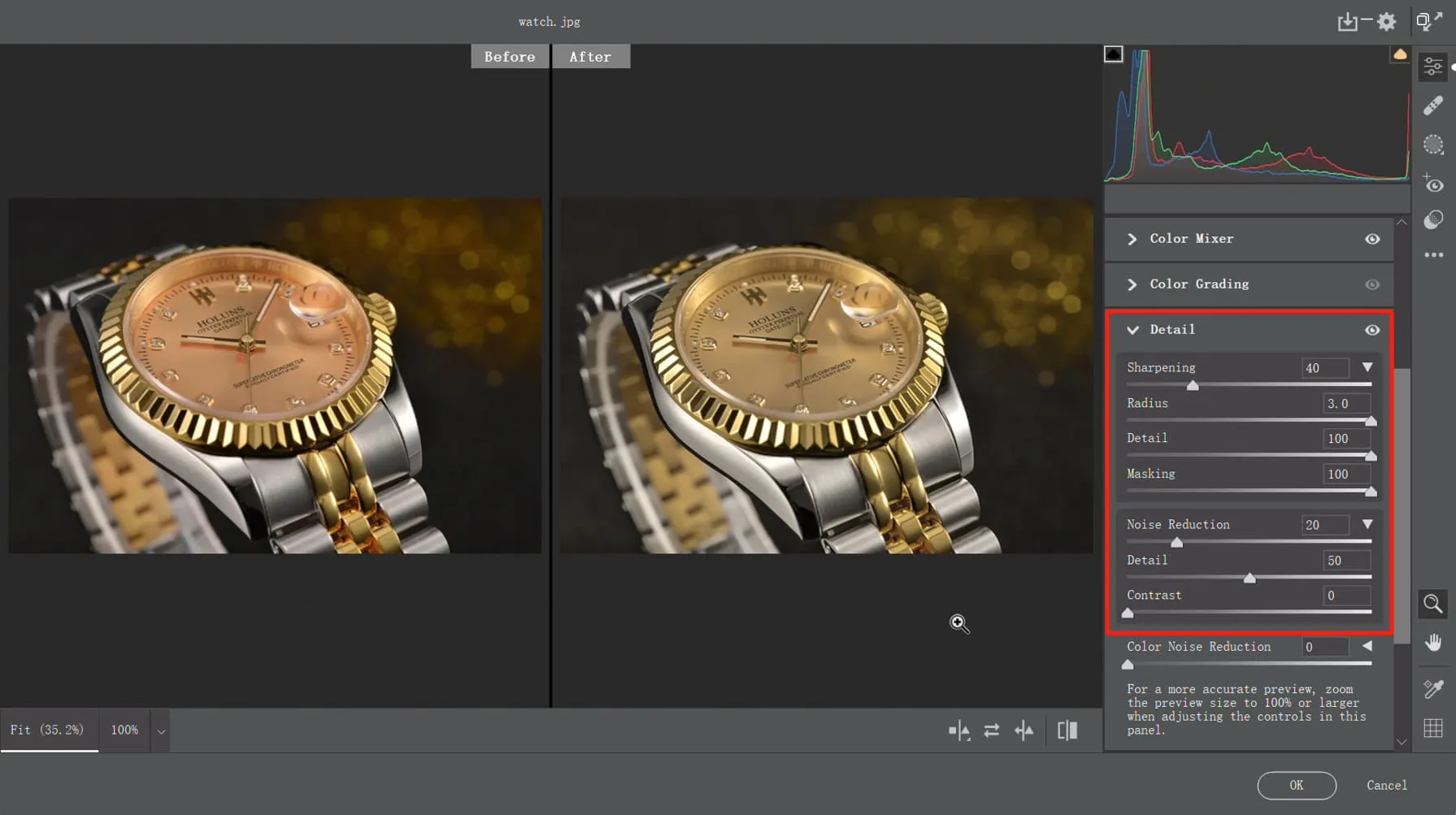Open the Edit sliders panel icon
Screen dimensions: 1456x815
[x=1433, y=67]
